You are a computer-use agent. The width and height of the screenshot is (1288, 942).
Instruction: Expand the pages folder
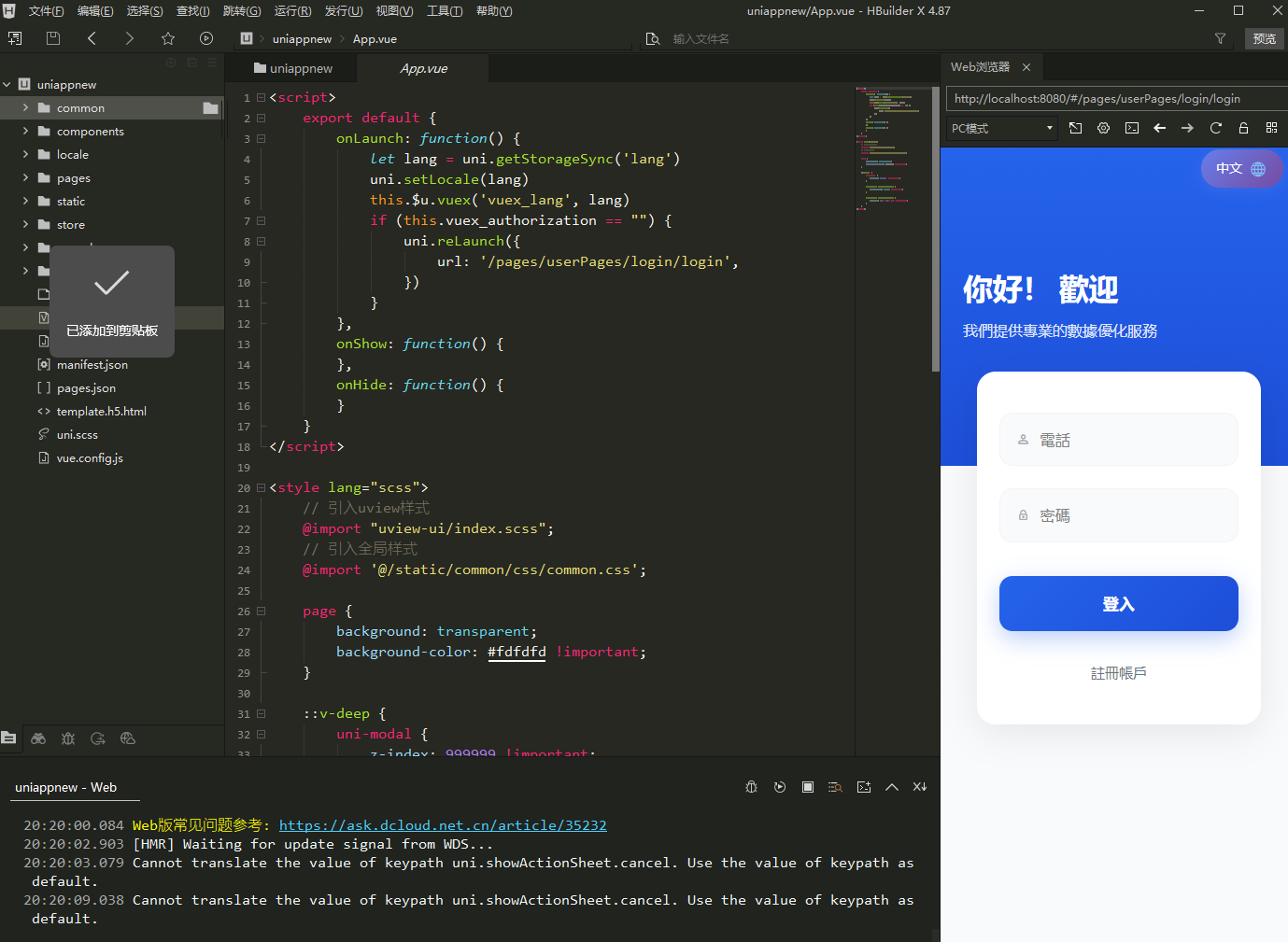25,178
